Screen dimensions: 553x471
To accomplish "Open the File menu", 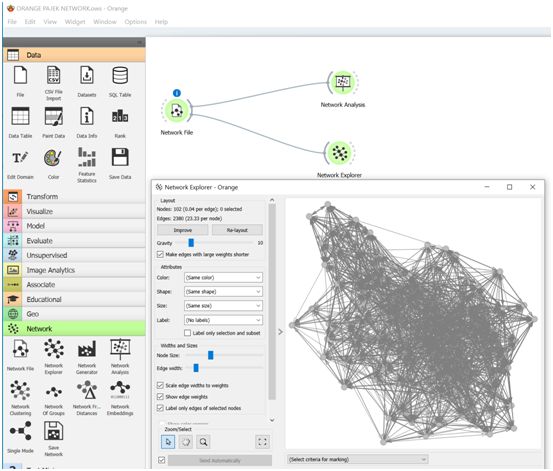I will click(x=12, y=22).
